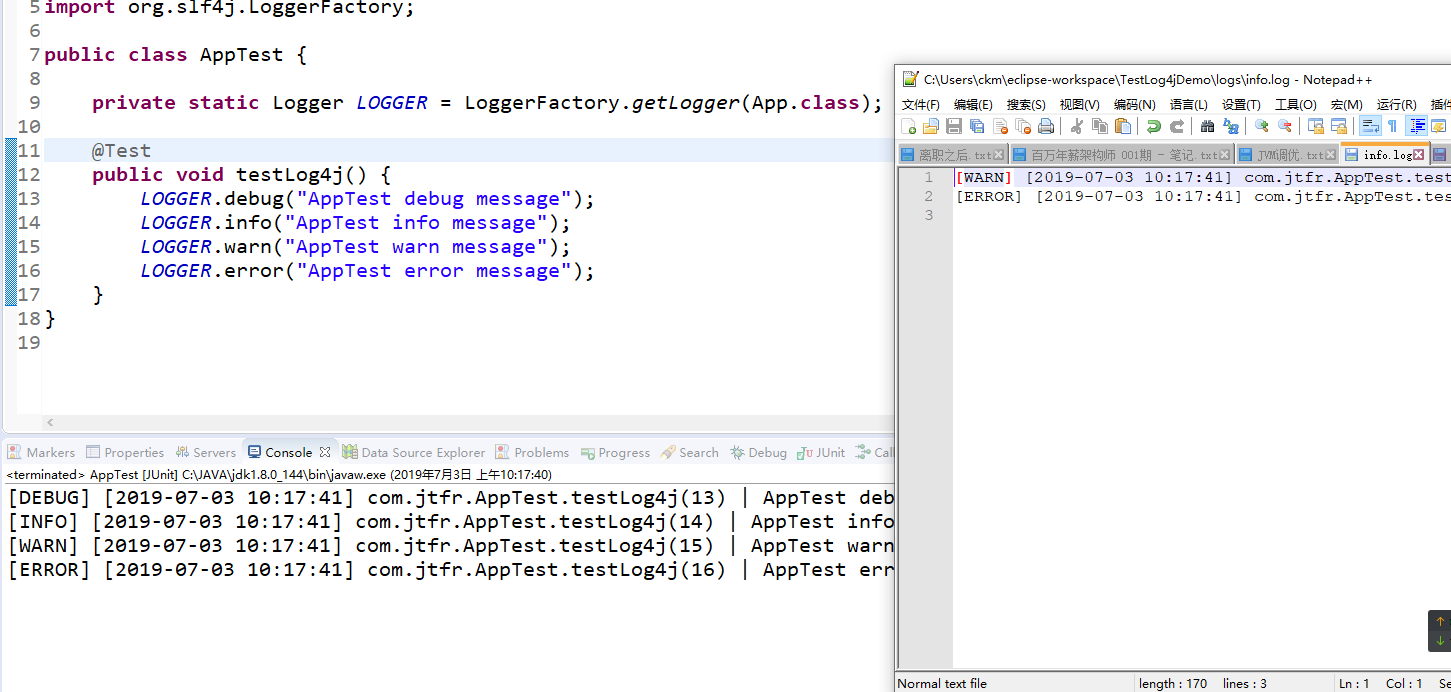Viewport: 1451px width, 692px height.
Task: Close the JVM调优.txt tab
Action: point(1330,155)
